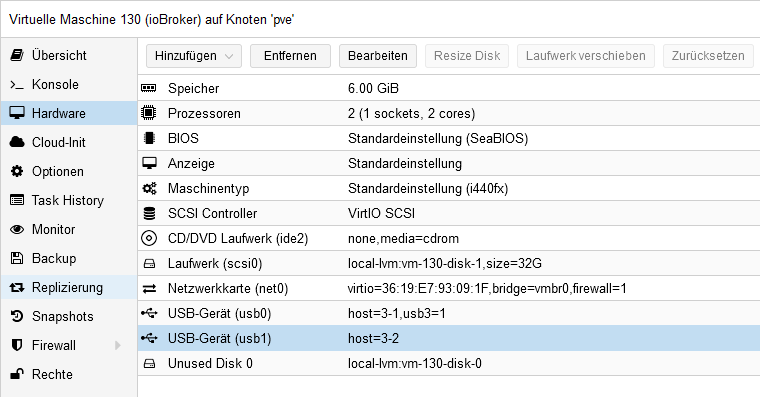Go to the Backup section

[x=69, y=258]
